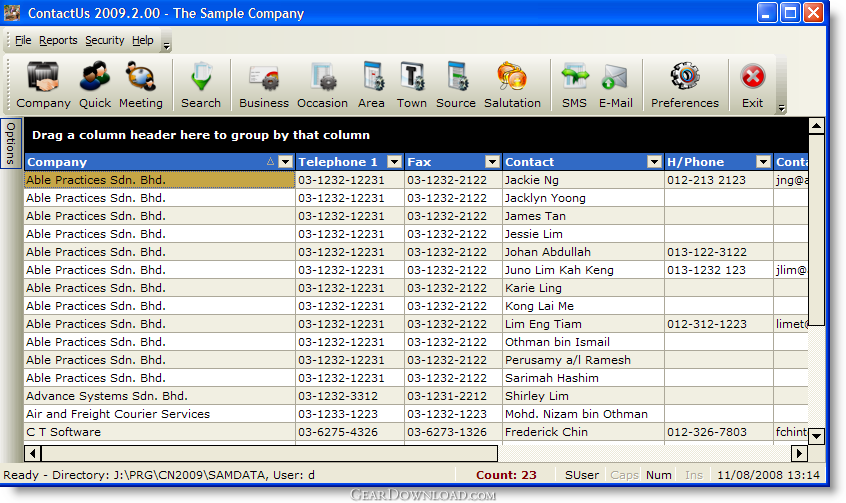846x503 pixels.
Task: Open the E-Mail toolbar icon
Action: pos(616,85)
